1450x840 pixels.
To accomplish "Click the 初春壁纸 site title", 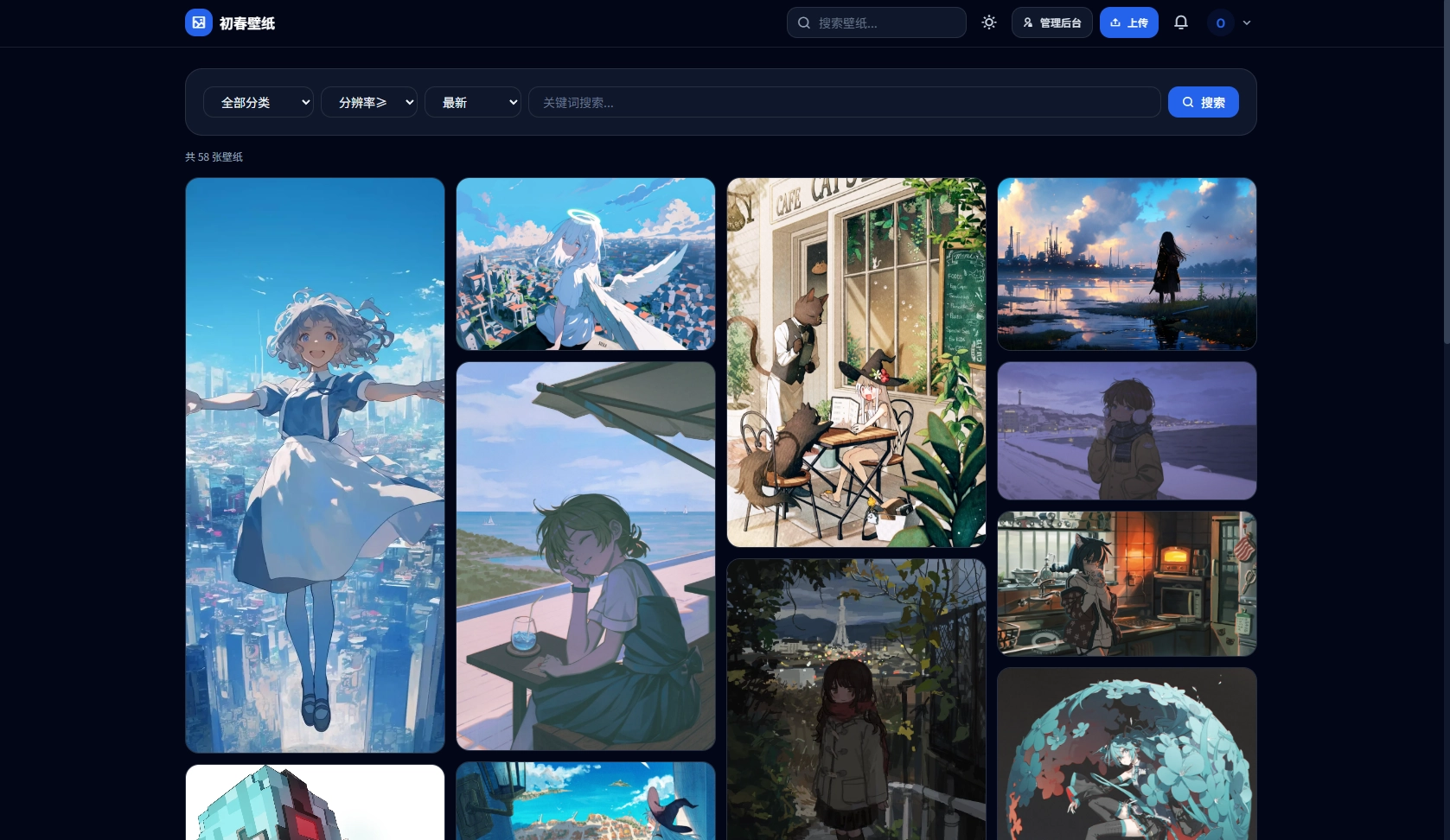I will (247, 23).
